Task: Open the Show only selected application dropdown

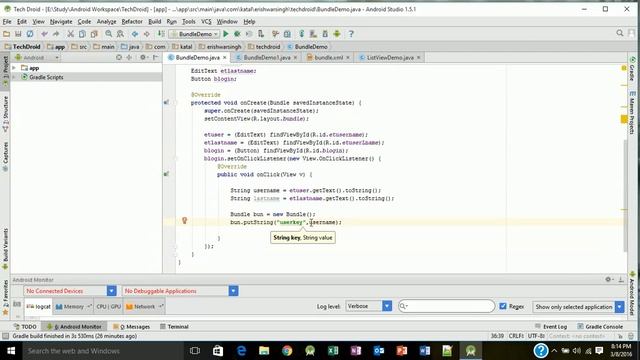Action: coord(578,307)
